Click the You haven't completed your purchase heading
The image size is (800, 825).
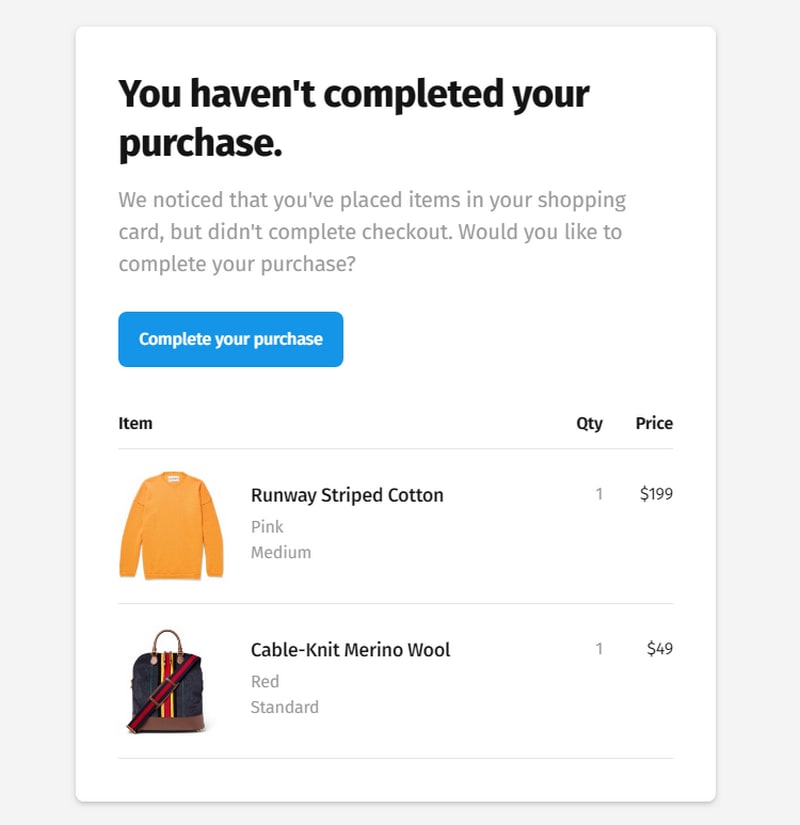pyautogui.click(x=354, y=118)
